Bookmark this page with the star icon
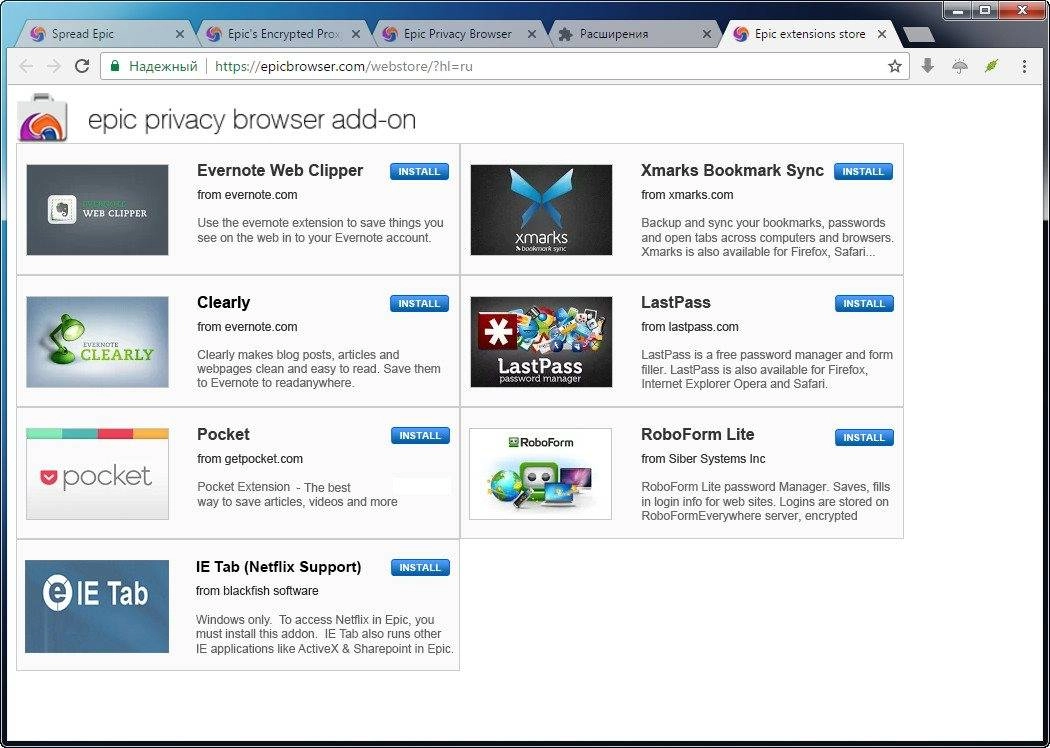 895,66
